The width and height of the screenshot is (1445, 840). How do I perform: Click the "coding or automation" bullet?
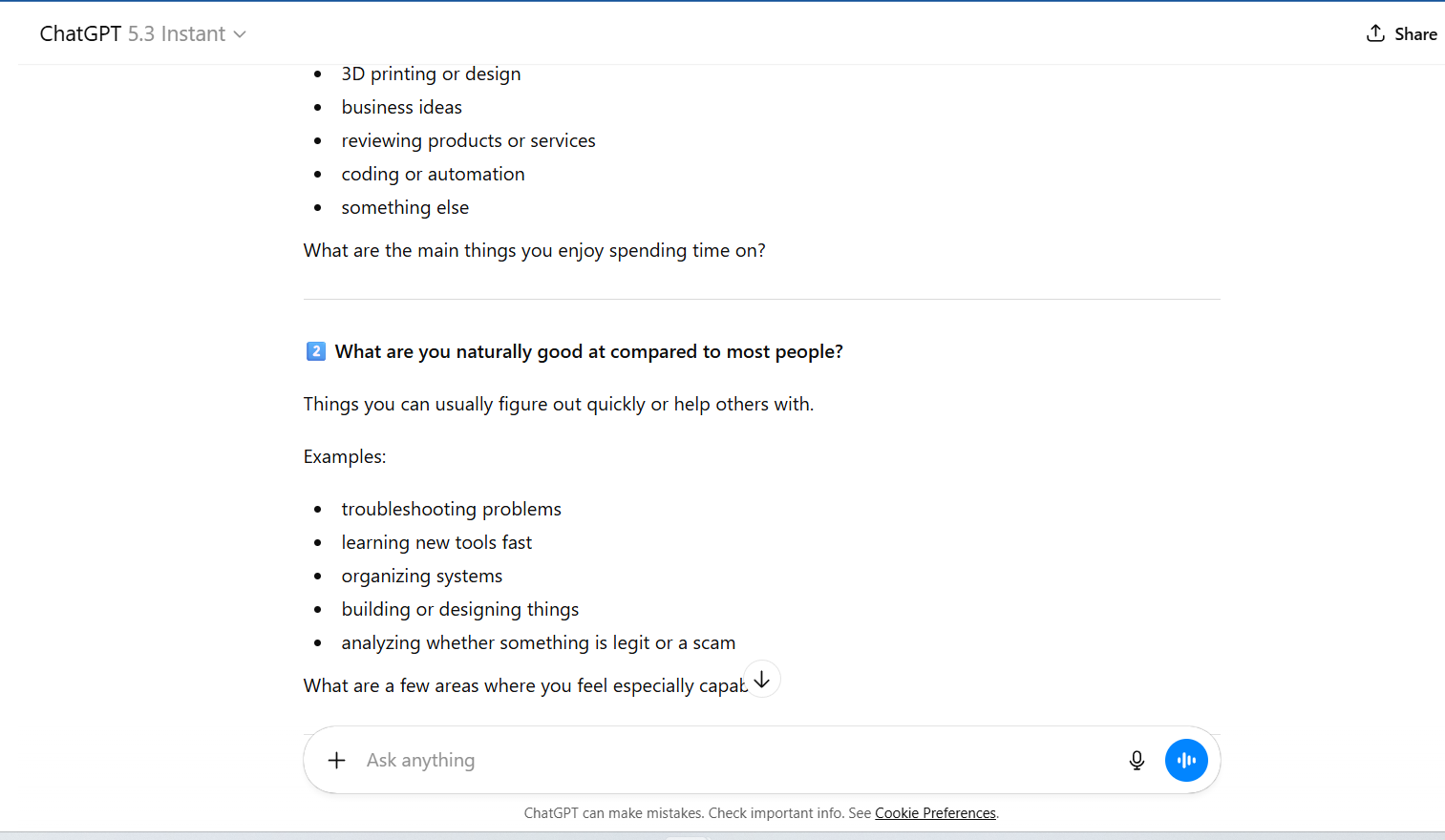(433, 174)
